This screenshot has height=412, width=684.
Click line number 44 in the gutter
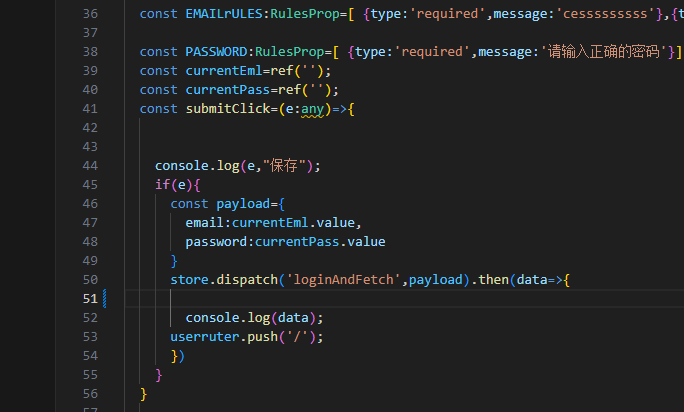[90, 165]
